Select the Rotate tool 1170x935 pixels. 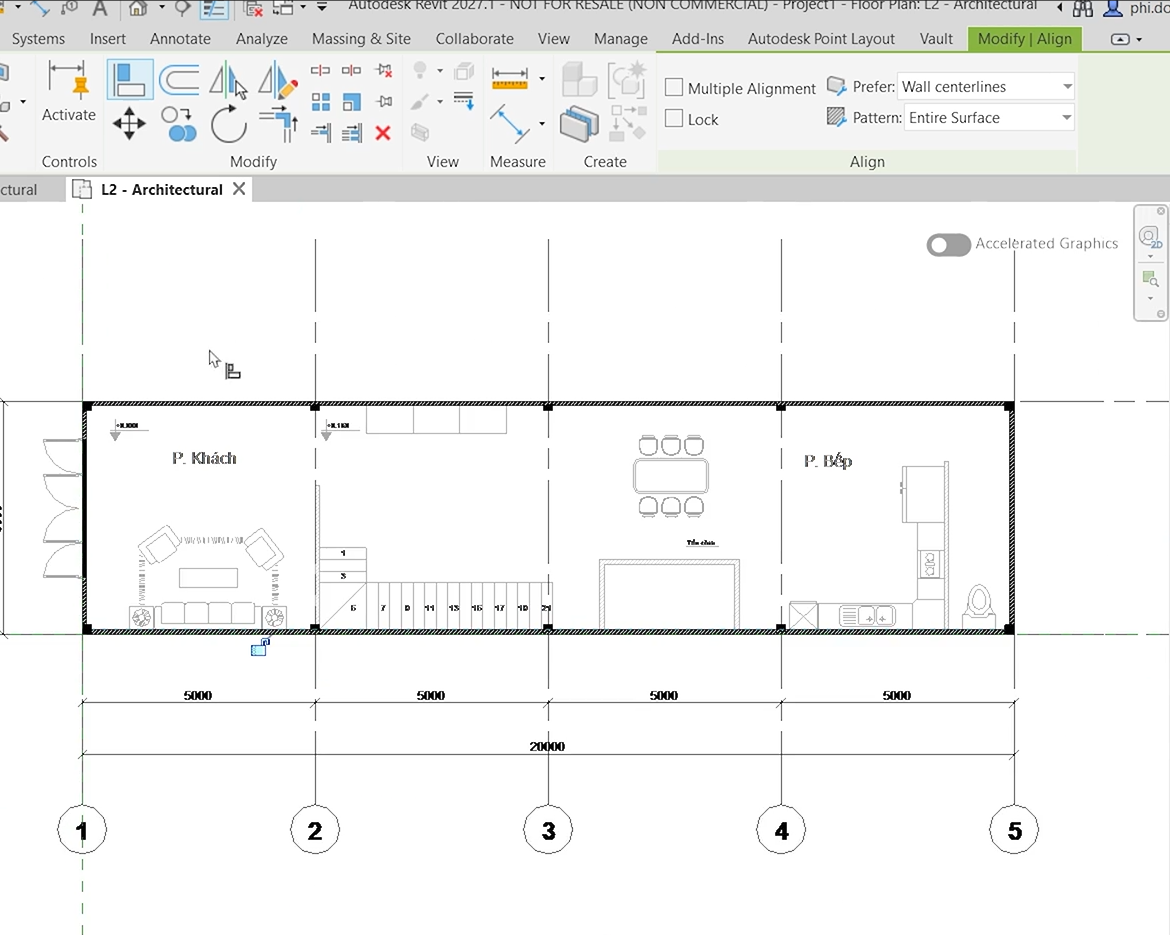point(228,123)
